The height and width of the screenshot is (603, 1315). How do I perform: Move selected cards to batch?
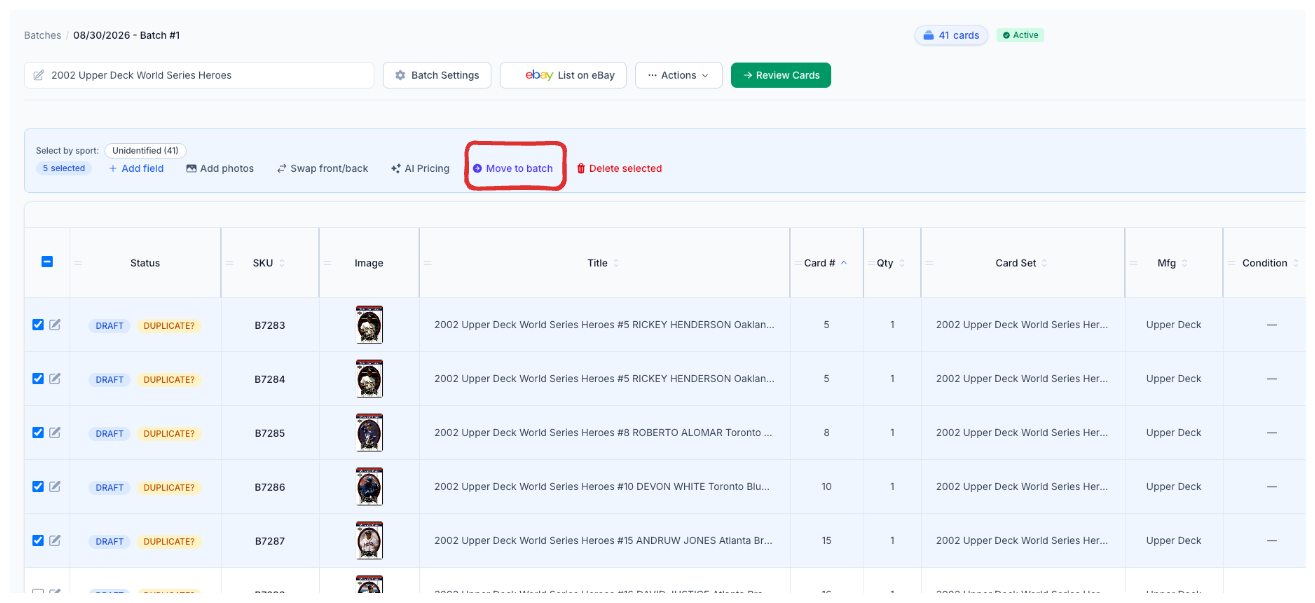coord(513,169)
